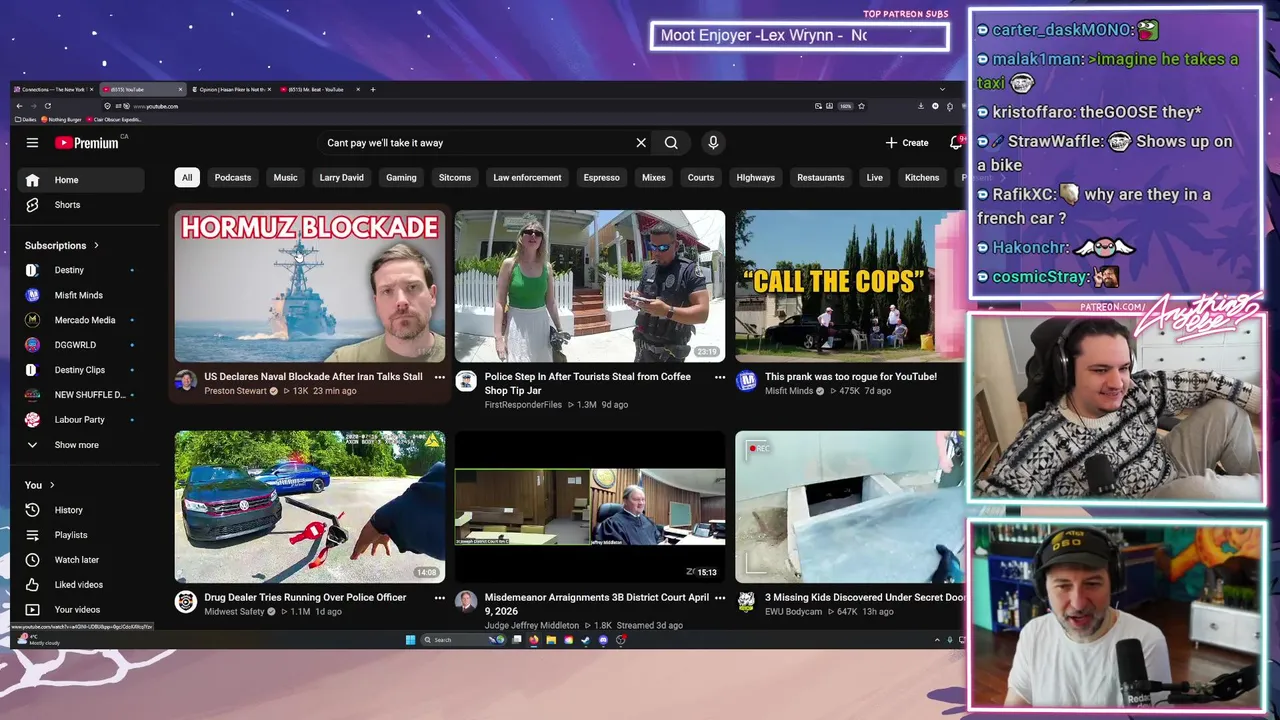Open Judge Jeffrey Middleton channel avatar

tap(466, 601)
